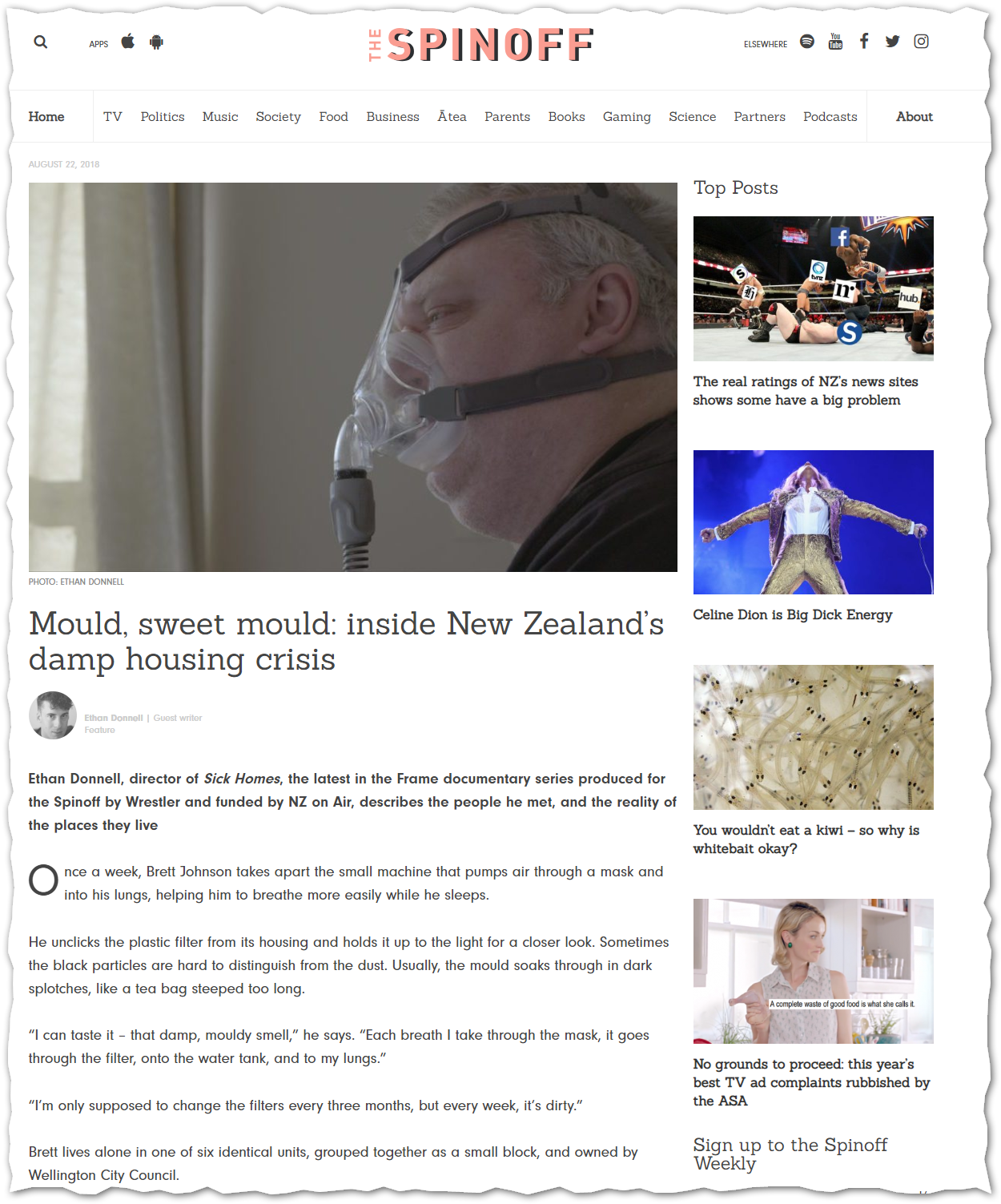Open the author link Ethan Donnell
Image resolution: width=1001 pixels, height=1204 pixels.
click(114, 718)
